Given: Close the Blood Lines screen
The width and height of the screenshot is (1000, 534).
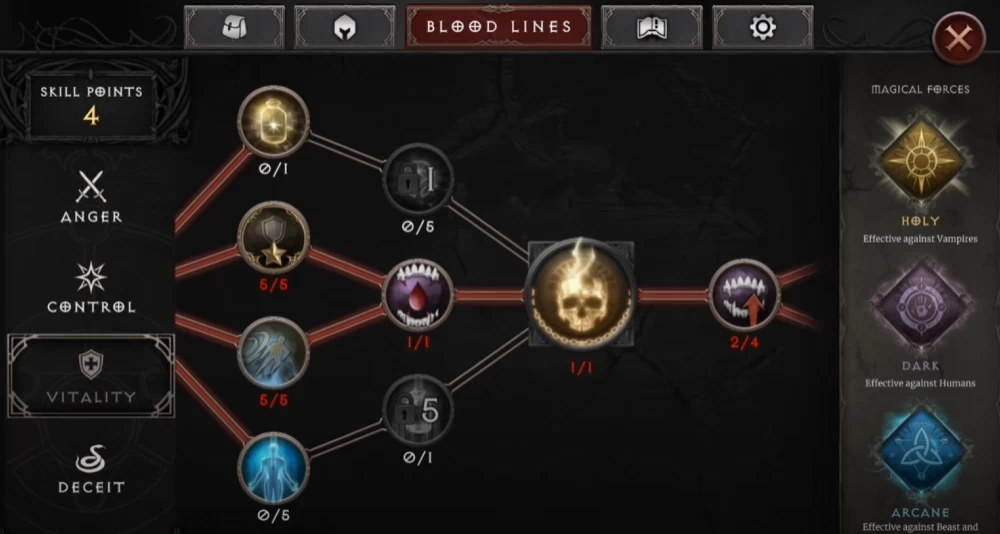Looking at the screenshot, I should click(959, 38).
